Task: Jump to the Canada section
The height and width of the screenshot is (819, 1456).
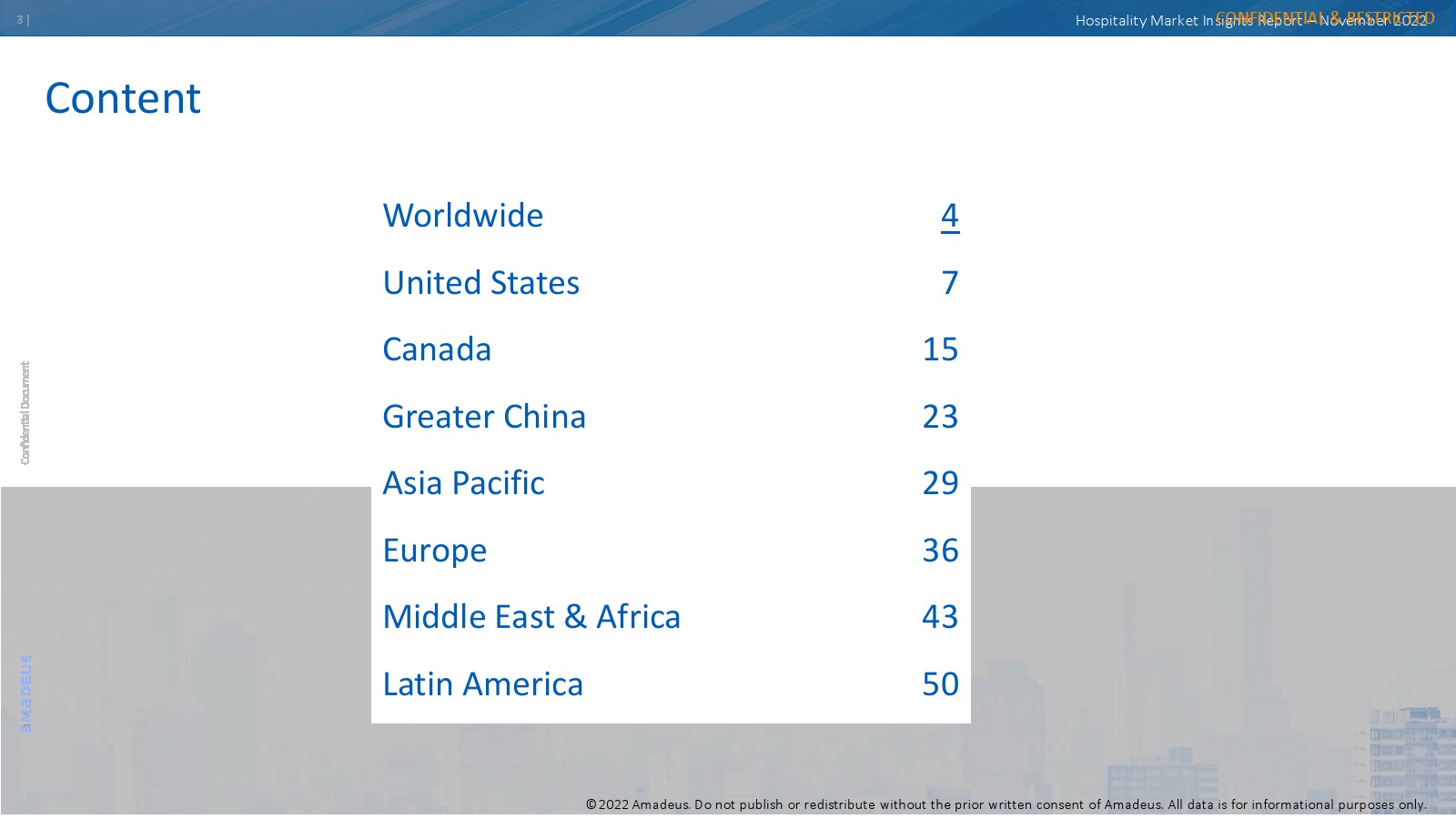Action: pos(437,349)
